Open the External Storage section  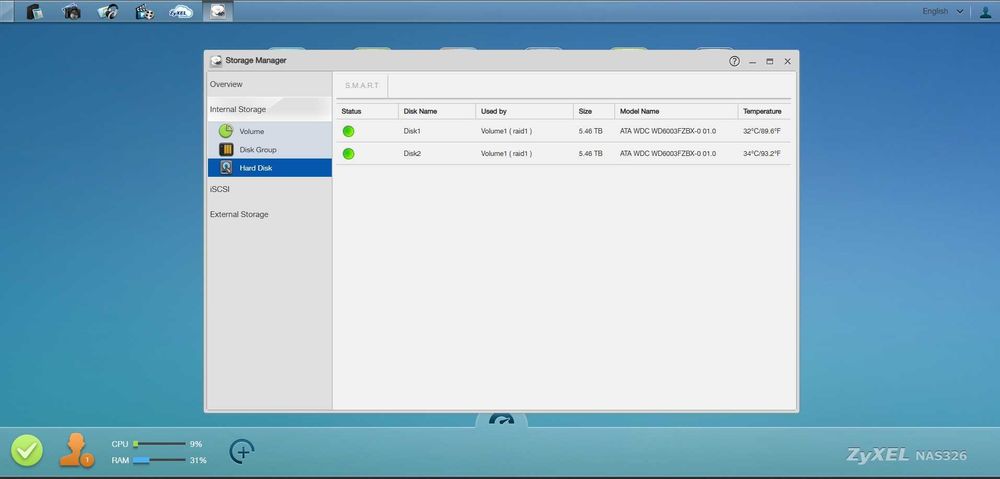click(270, 214)
